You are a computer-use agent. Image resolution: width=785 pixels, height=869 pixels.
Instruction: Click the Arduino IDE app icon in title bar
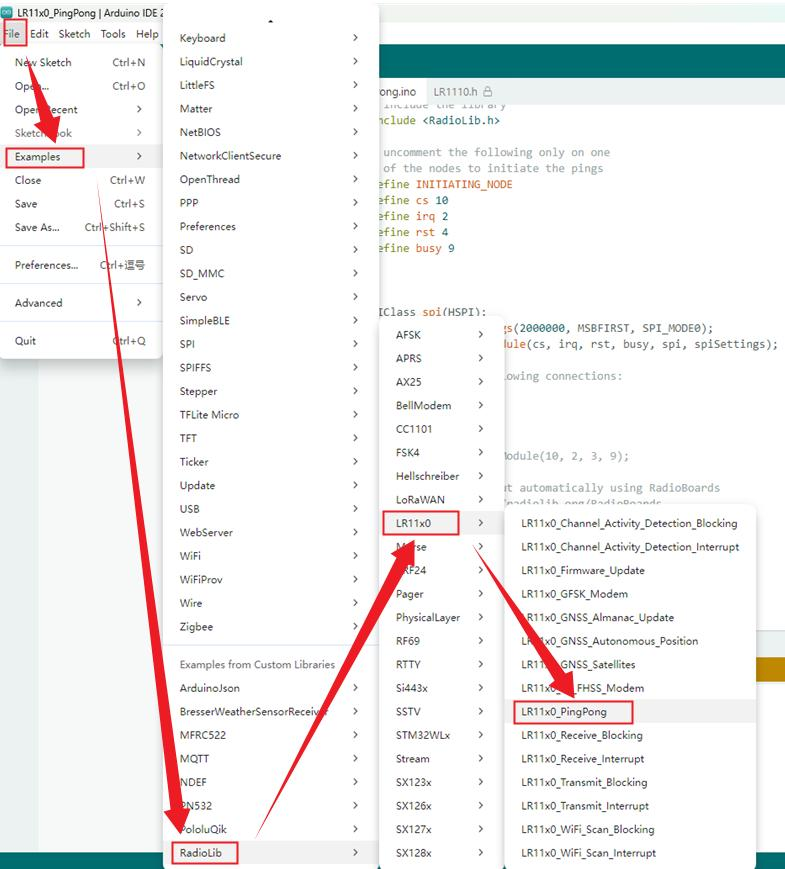(x=7, y=12)
